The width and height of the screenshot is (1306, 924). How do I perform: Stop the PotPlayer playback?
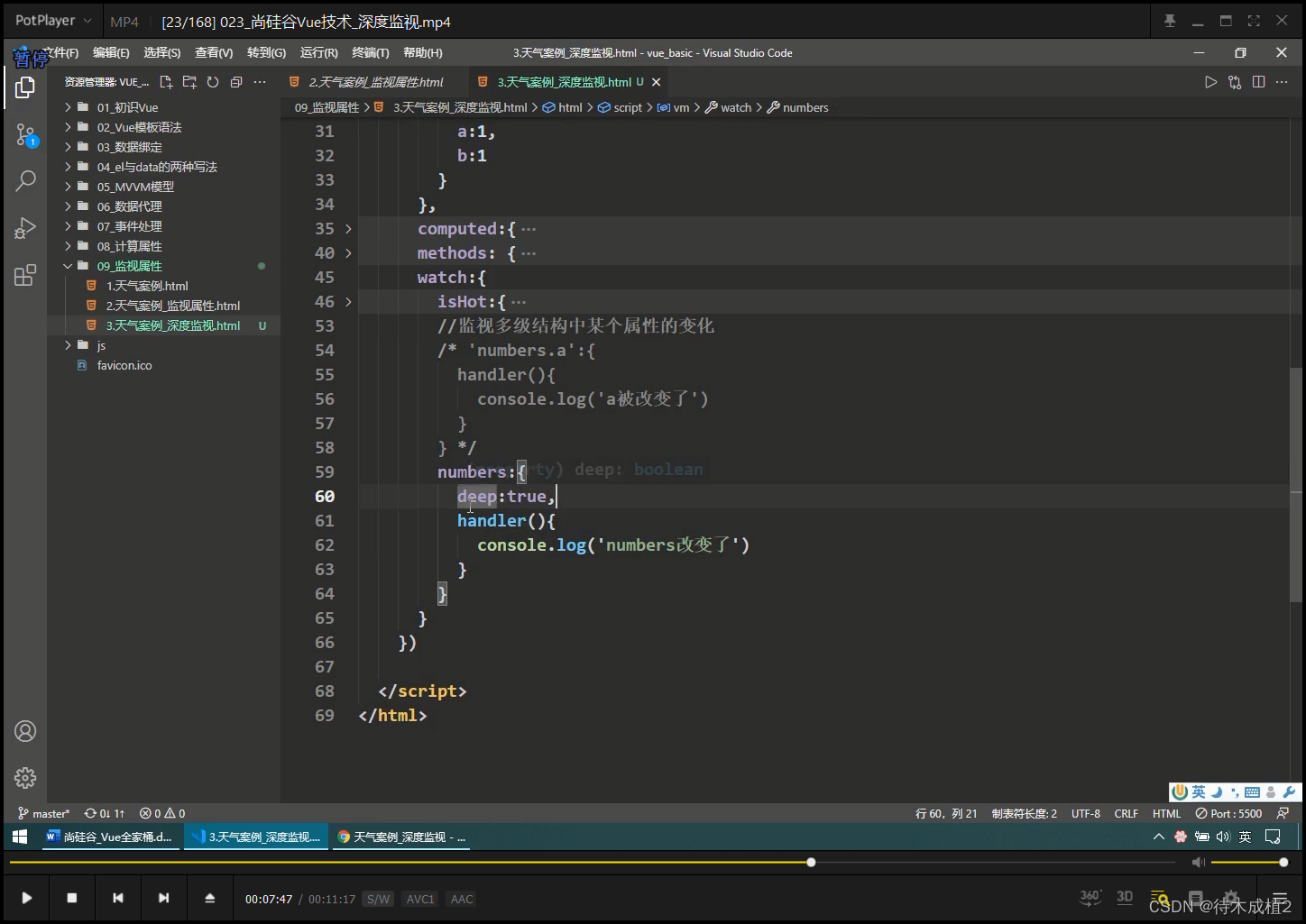click(x=72, y=898)
